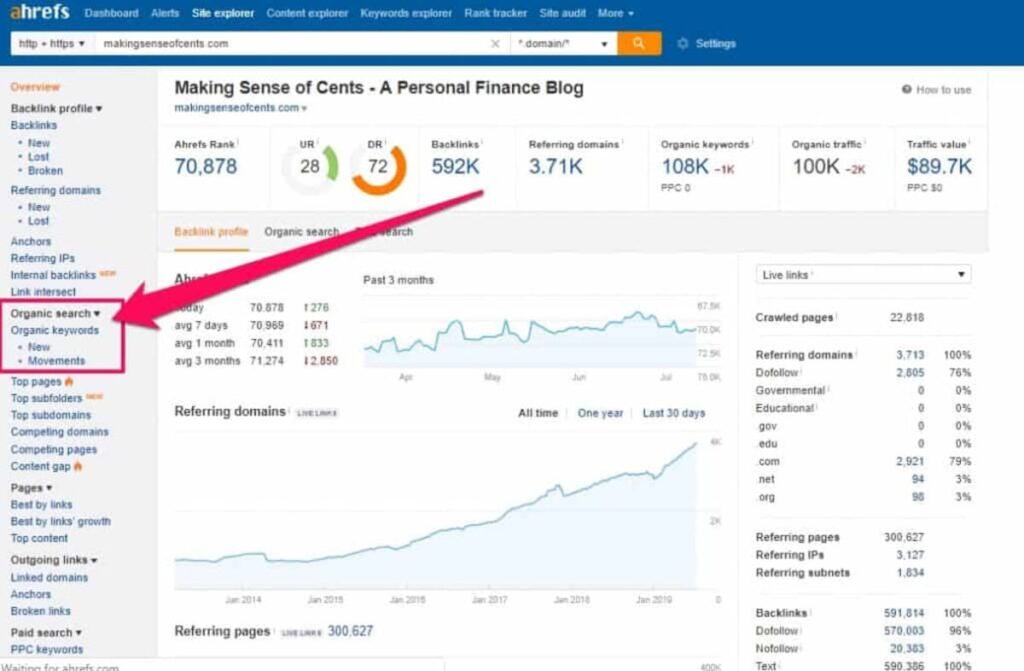Click the Referring domains 3.71K value
1024x671 pixels.
click(556, 167)
